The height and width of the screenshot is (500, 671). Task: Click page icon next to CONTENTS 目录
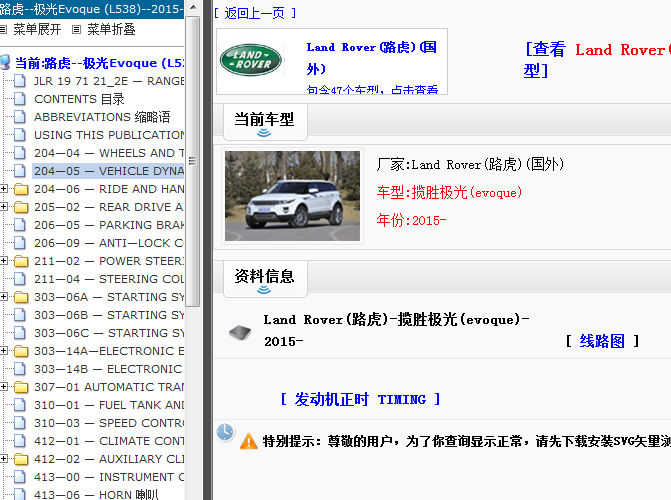point(19,98)
